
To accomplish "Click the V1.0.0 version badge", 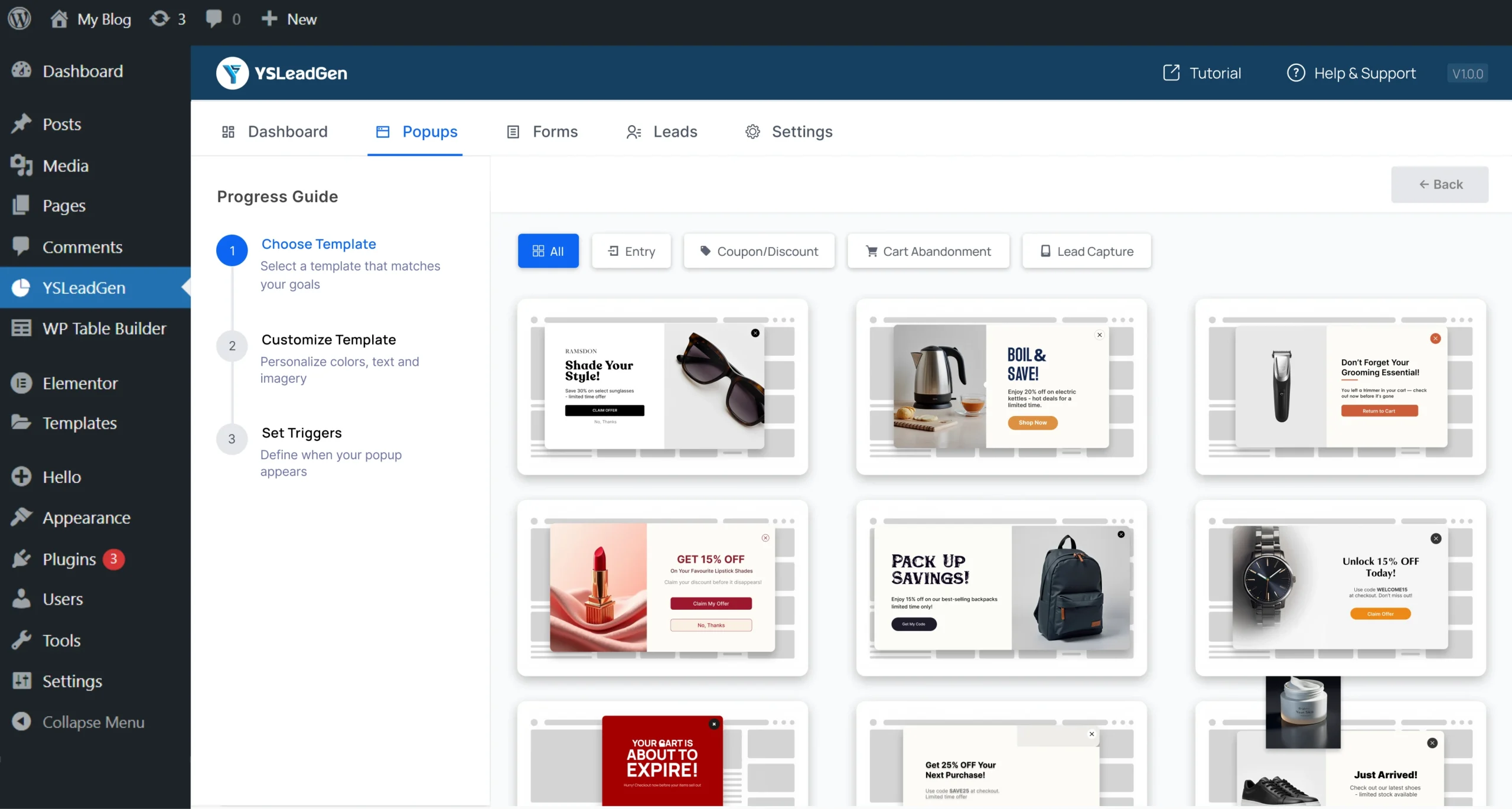I will (x=1467, y=73).
